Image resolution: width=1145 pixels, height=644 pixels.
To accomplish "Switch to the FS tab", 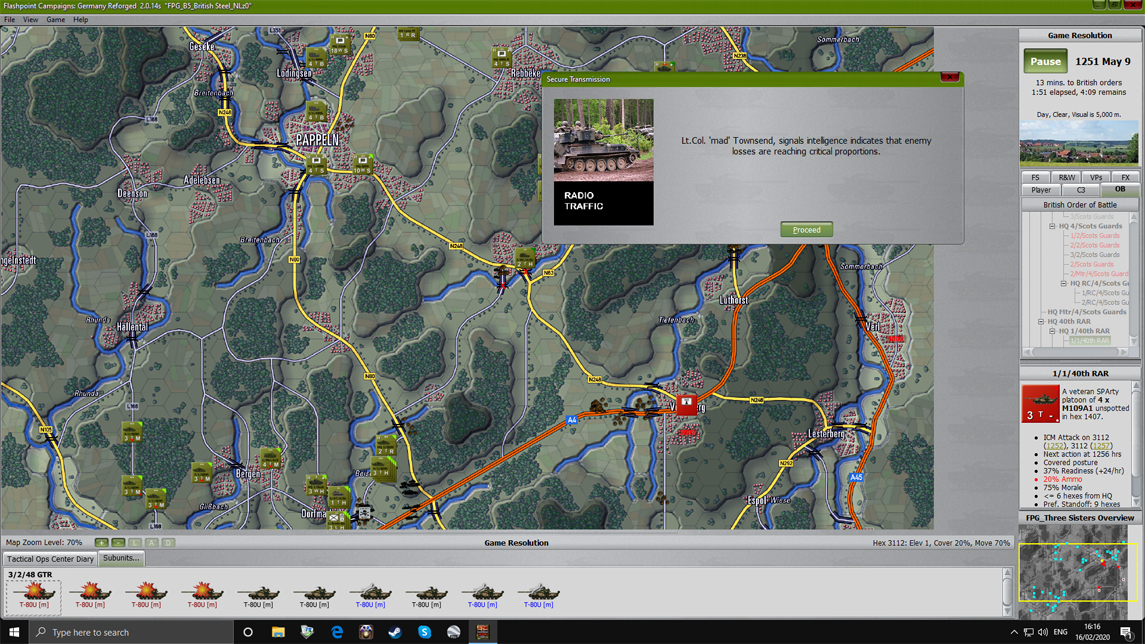I will [x=1035, y=177].
